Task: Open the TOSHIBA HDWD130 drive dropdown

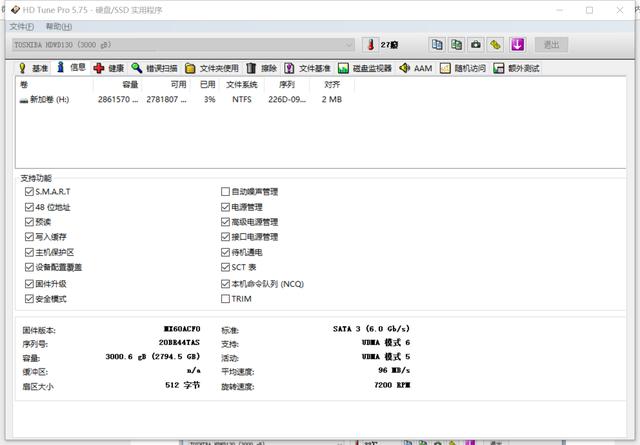Action: point(183,44)
